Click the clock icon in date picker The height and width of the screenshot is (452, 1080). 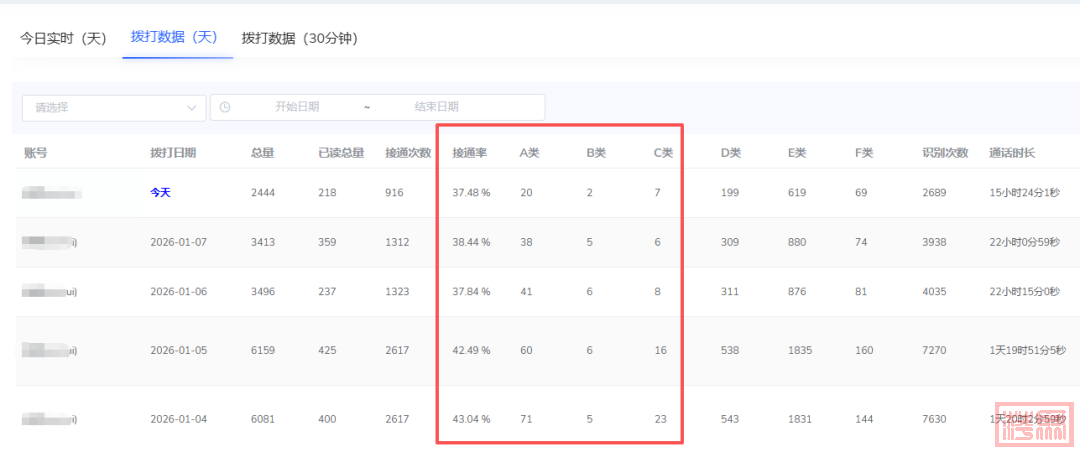tap(225, 107)
